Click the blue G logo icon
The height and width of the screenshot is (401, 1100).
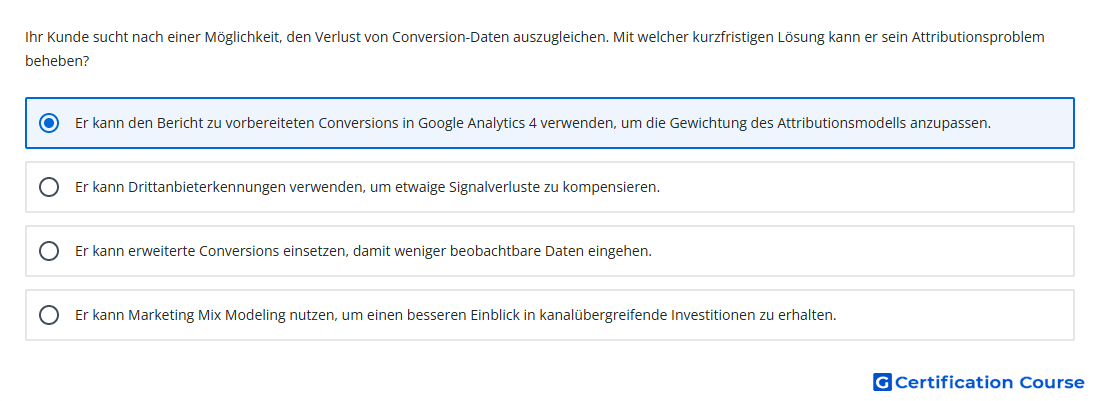tap(882, 382)
